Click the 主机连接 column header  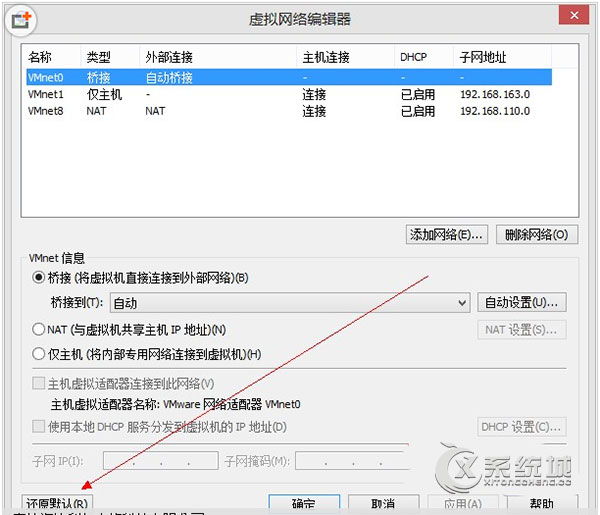click(346, 57)
